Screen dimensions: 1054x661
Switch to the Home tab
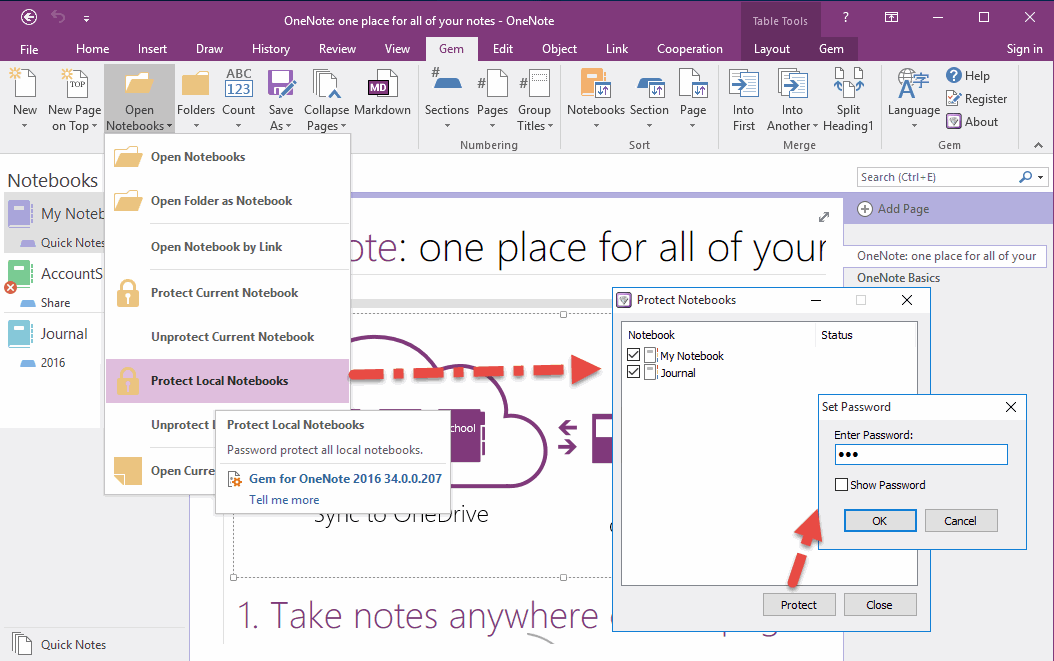[x=93, y=49]
